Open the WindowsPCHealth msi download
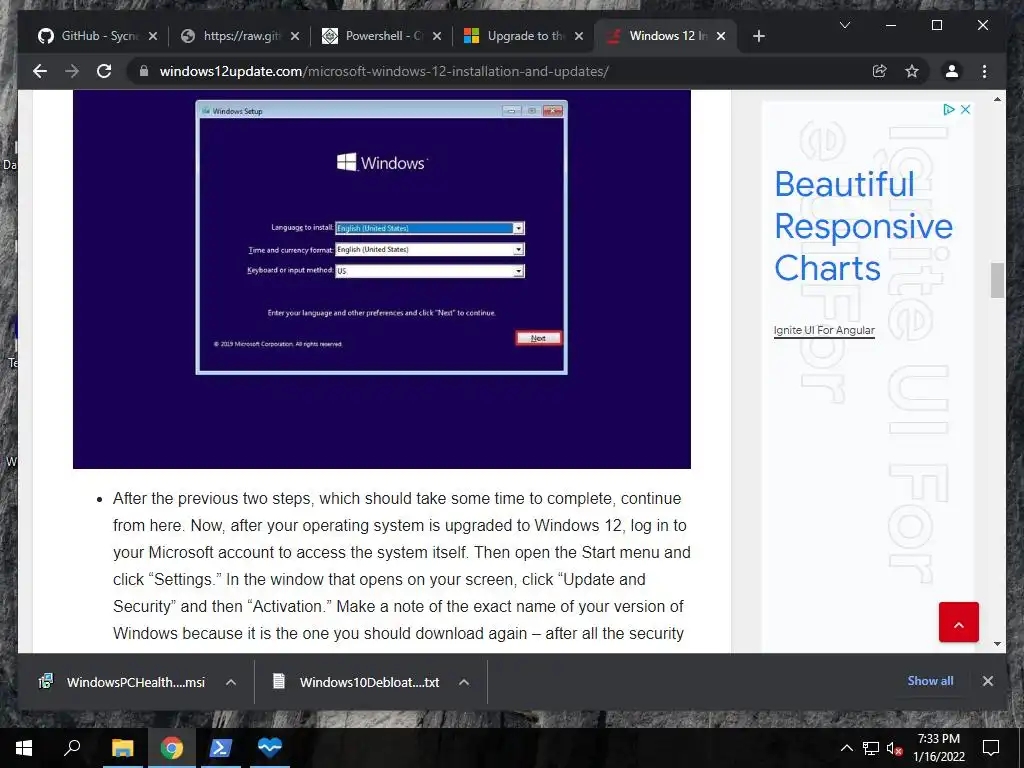 click(122, 682)
